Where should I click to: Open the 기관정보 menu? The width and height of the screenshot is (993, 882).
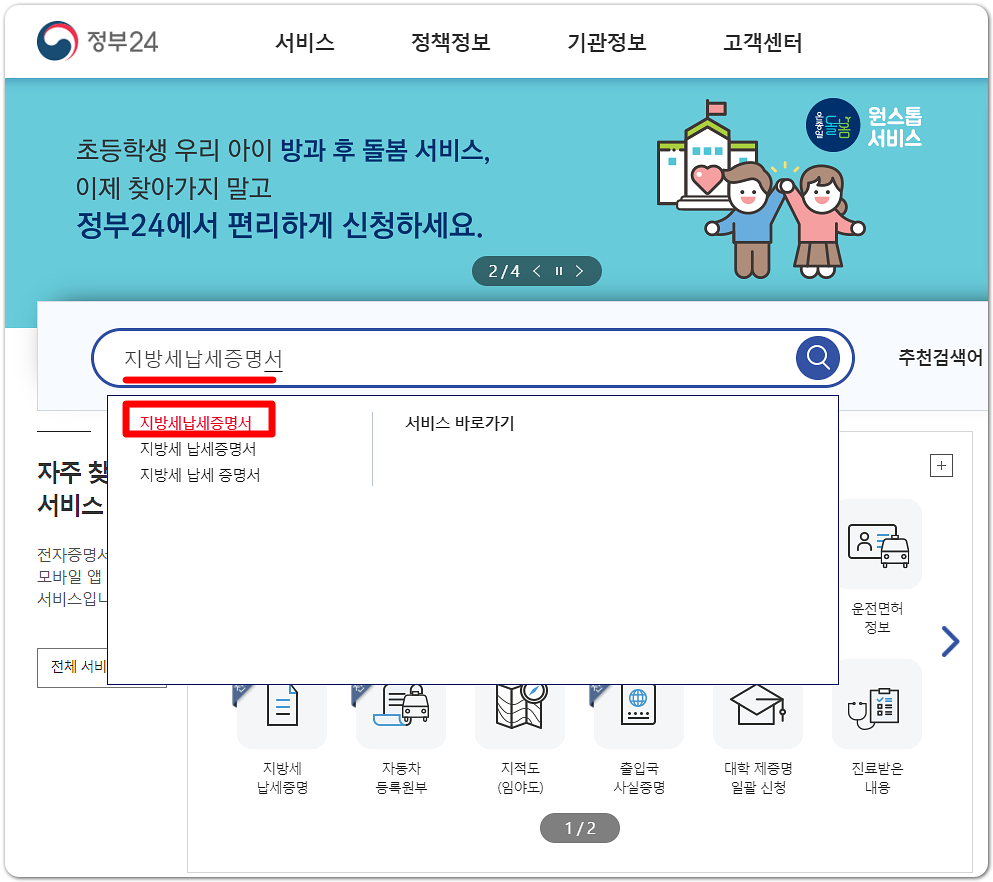(x=607, y=42)
